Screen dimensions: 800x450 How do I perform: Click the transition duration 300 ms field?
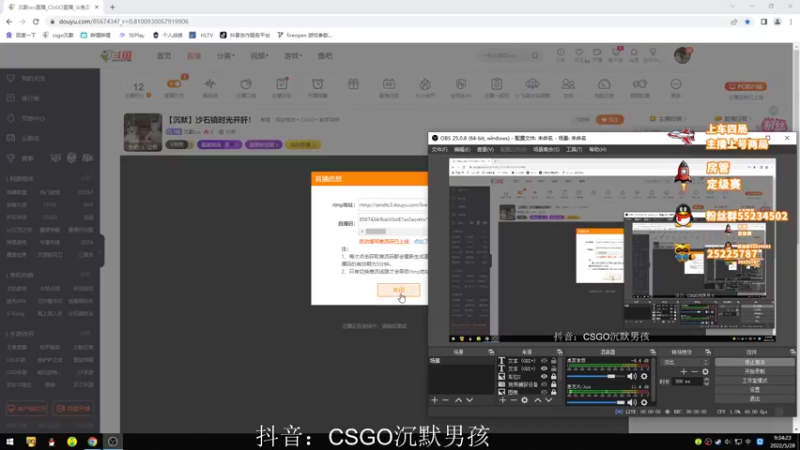click(687, 382)
